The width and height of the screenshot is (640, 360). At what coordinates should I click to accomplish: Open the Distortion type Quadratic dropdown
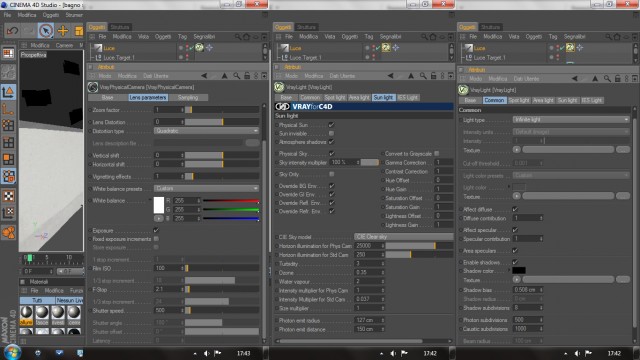pos(206,131)
